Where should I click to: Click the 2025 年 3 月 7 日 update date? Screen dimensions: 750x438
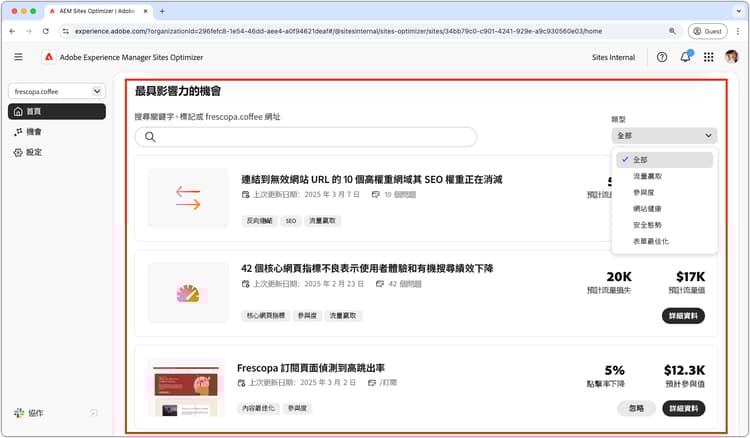[x=332, y=195]
